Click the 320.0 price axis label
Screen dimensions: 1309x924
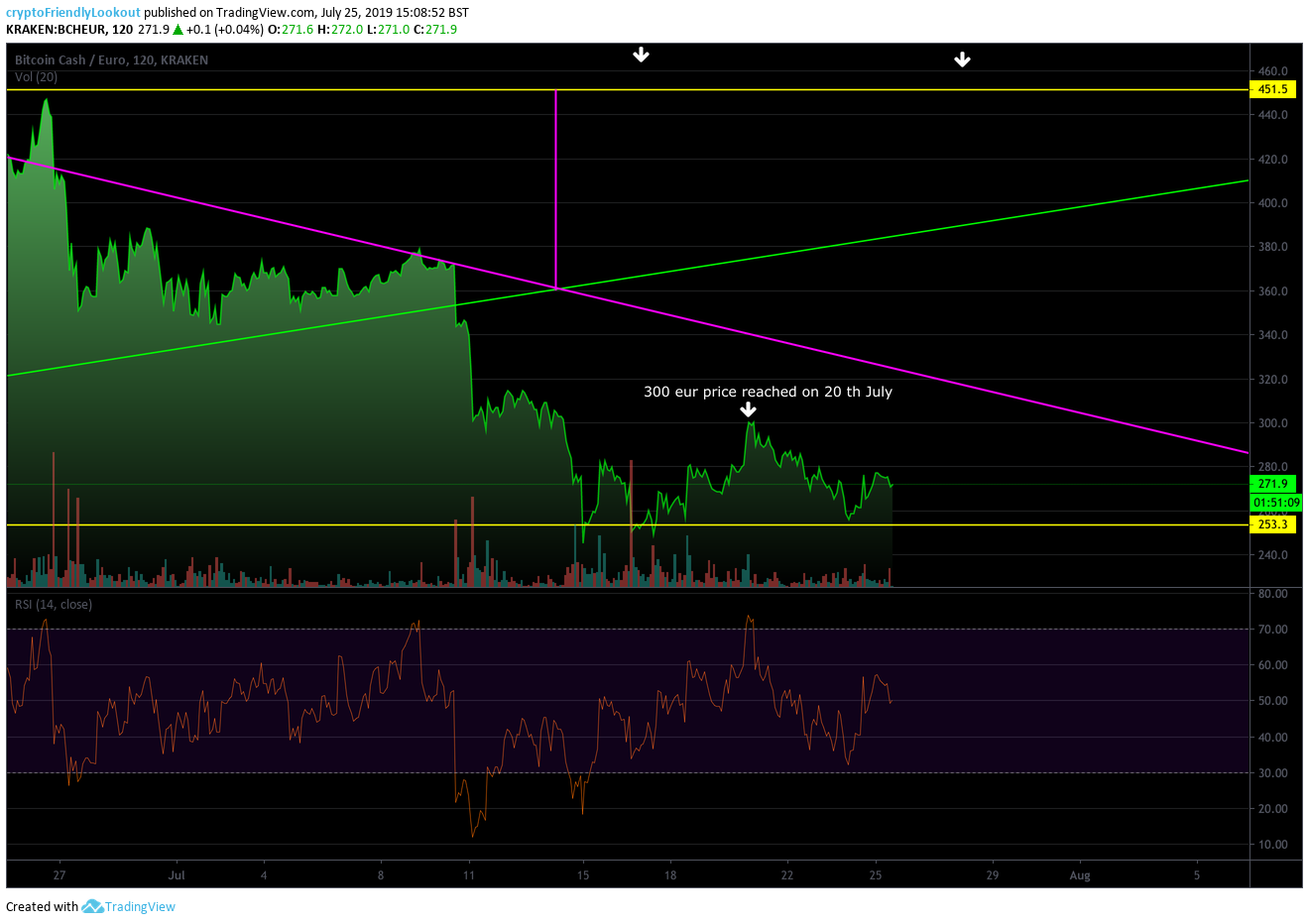1273,380
